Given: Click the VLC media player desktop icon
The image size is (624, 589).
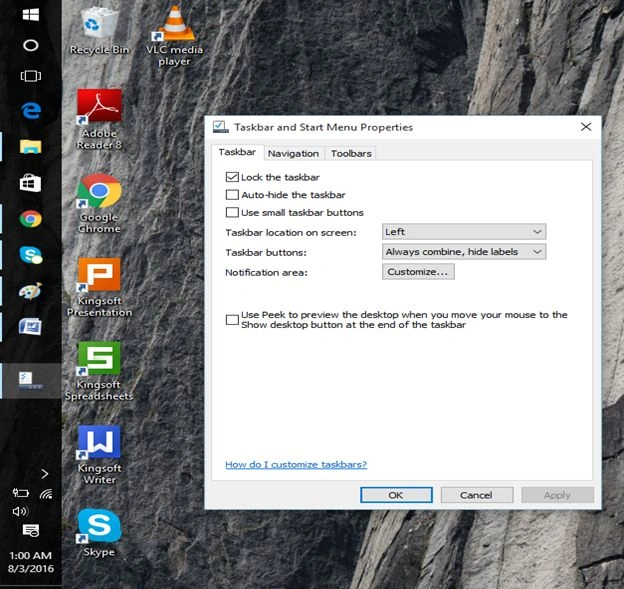Looking at the screenshot, I should tap(174, 36).
